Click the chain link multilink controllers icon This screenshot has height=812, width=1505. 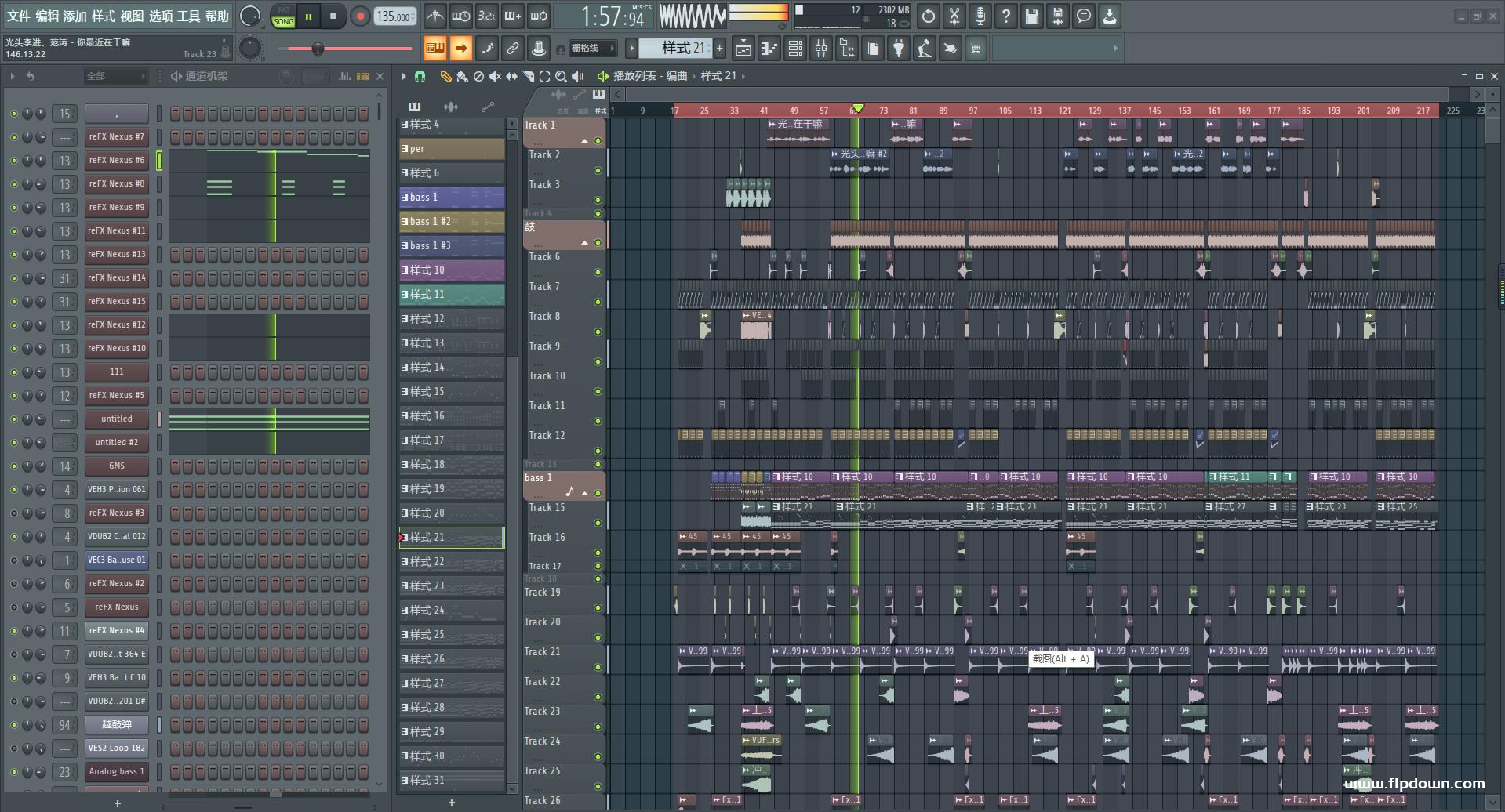513,49
